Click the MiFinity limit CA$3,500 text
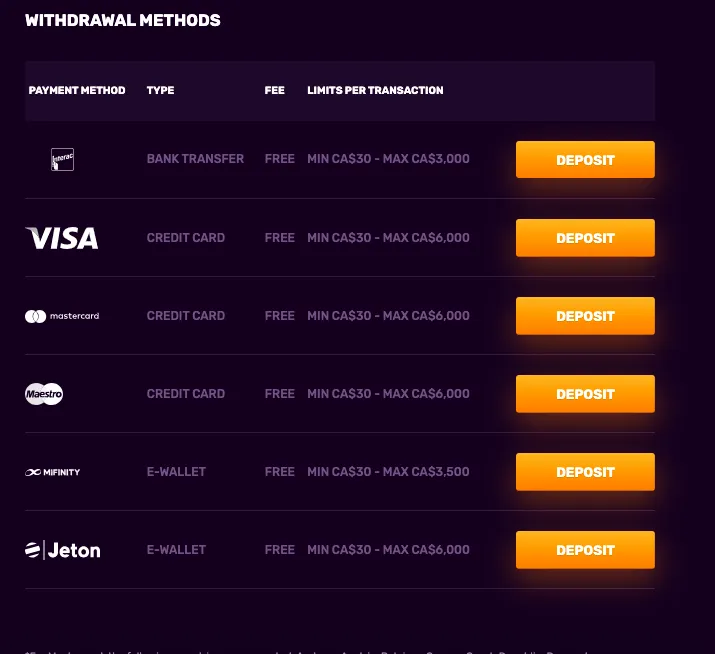Image resolution: width=715 pixels, height=654 pixels. coord(388,472)
